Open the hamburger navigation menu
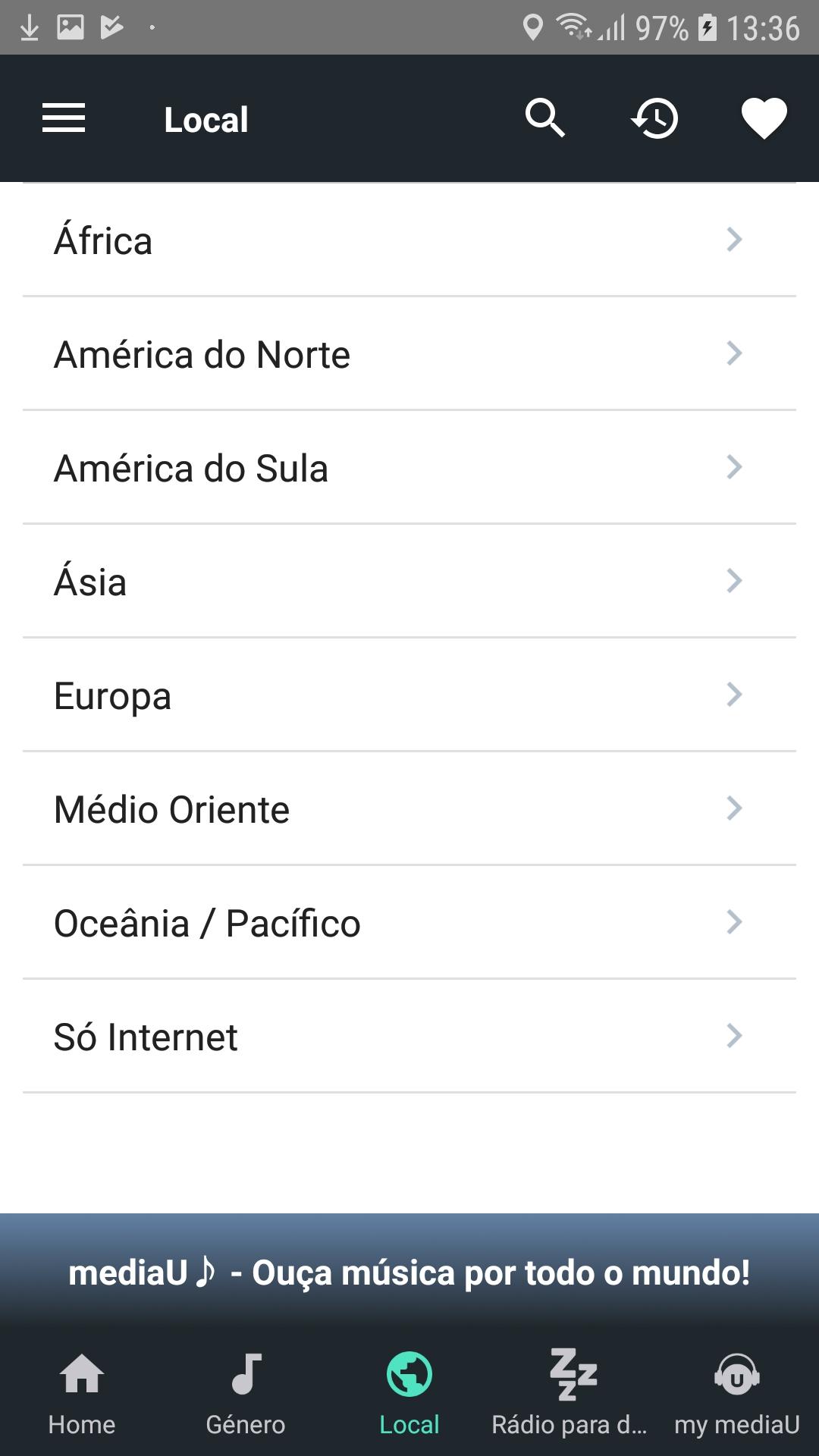Image resolution: width=819 pixels, height=1456 pixels. tap(64, 118)
